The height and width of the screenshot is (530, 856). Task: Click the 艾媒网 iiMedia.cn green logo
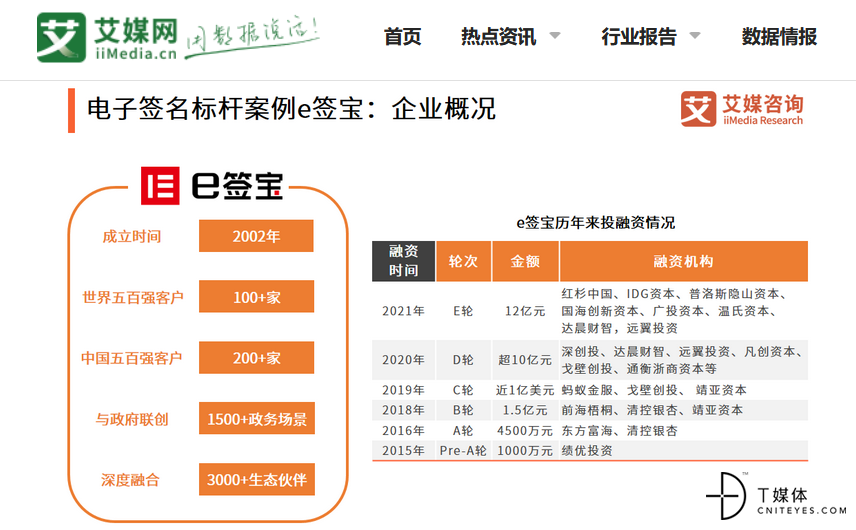[x=107, y=37]
